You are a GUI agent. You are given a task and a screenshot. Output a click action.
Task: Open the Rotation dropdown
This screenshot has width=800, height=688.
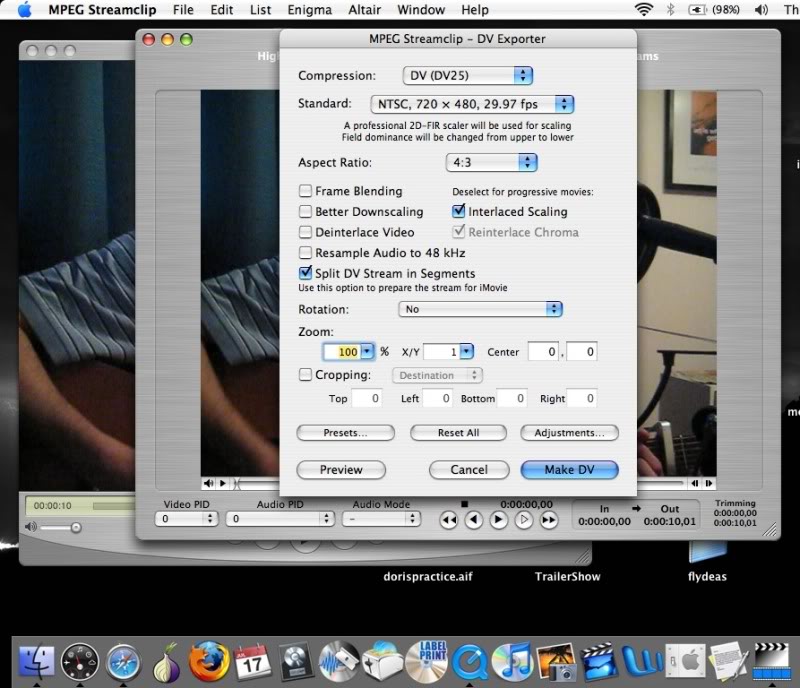tap(480, 309)
